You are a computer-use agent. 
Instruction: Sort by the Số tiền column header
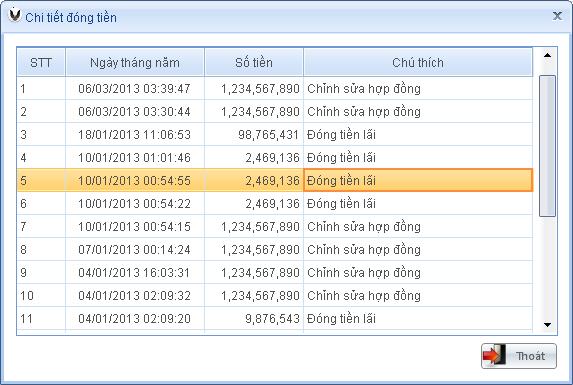254,62
